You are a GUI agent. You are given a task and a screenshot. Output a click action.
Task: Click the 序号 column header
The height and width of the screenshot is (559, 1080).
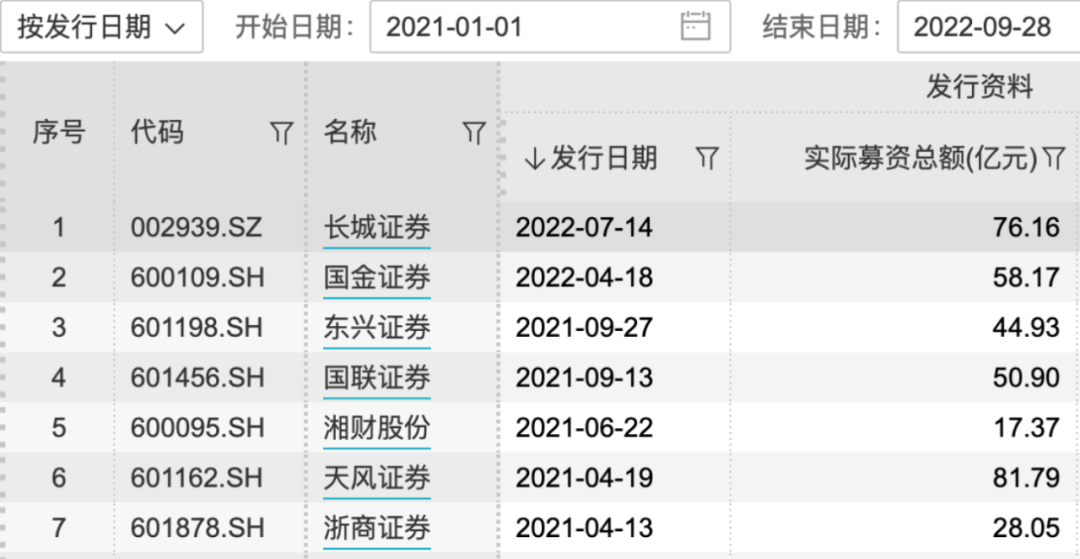(58, 132)
